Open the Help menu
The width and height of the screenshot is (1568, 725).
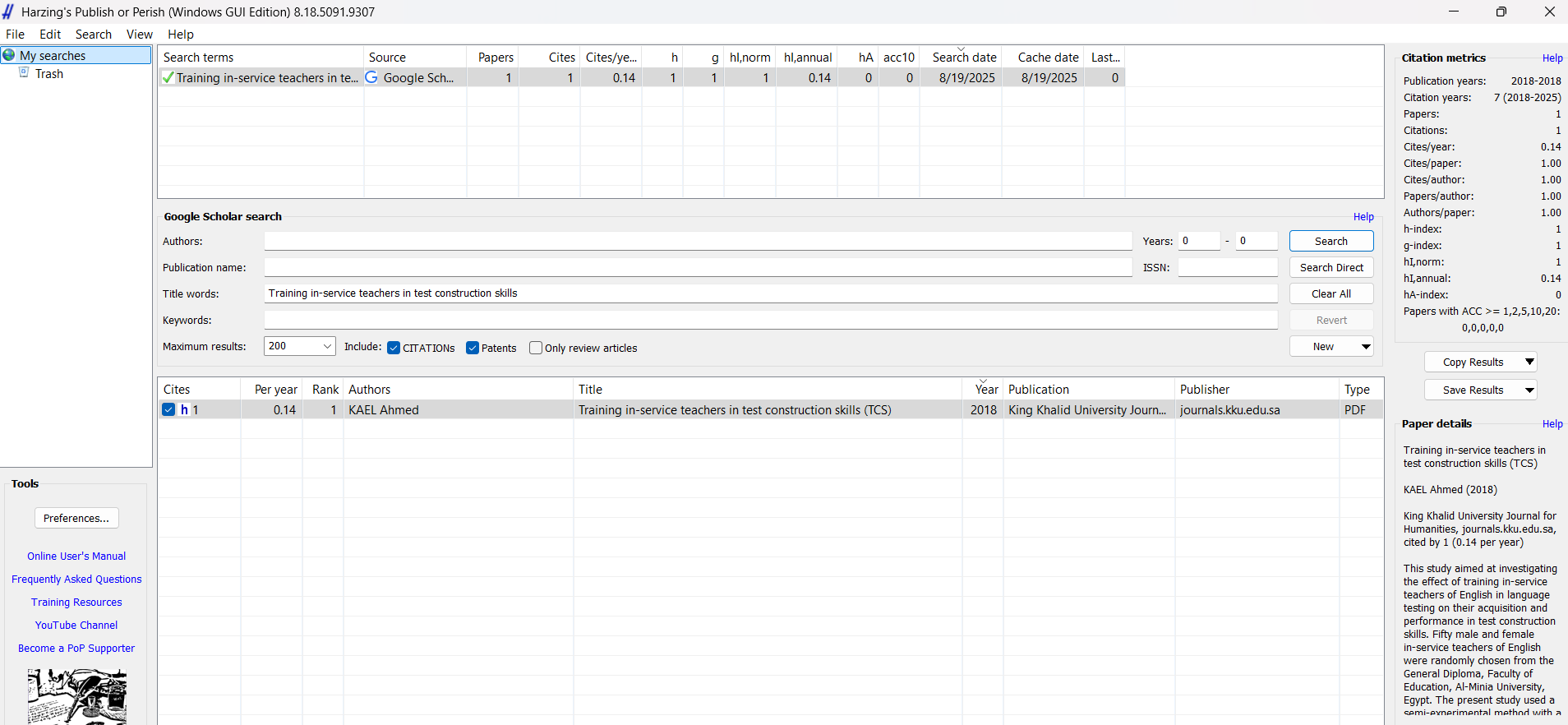tap(181, 34)
